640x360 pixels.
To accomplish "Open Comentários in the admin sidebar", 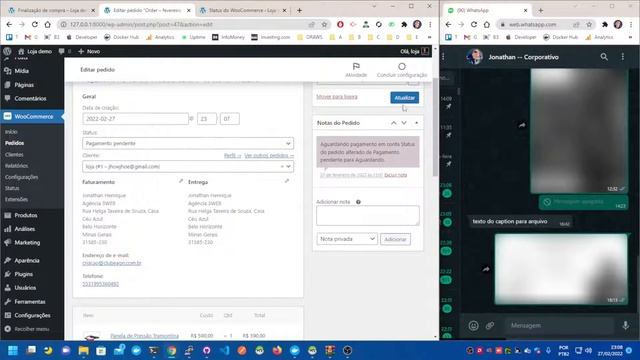I will [30, 98].
